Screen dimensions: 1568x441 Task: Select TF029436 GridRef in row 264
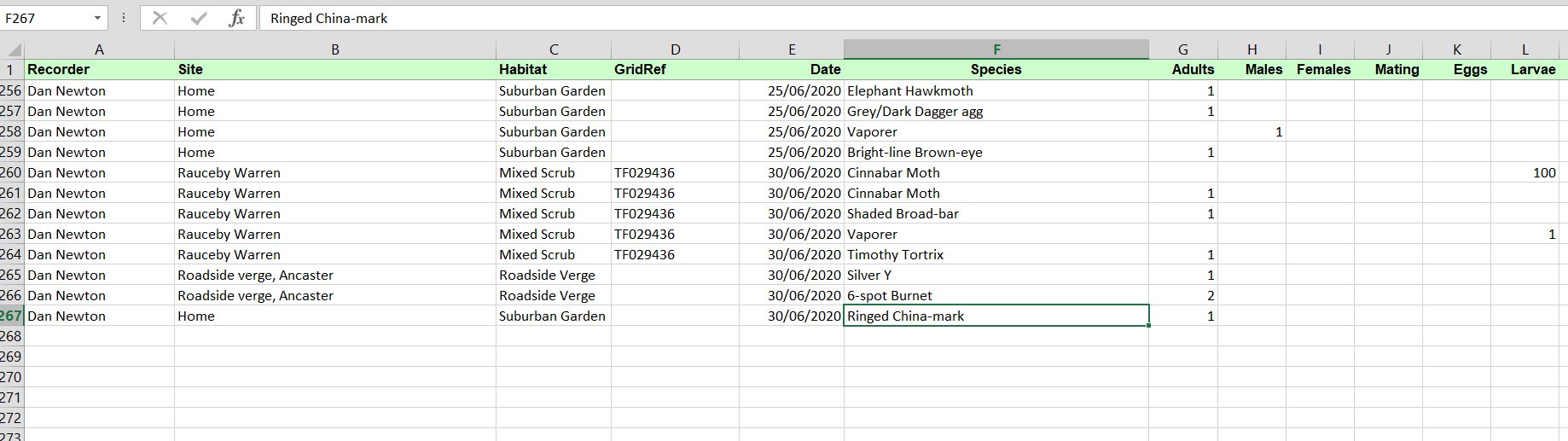(675, 254)
